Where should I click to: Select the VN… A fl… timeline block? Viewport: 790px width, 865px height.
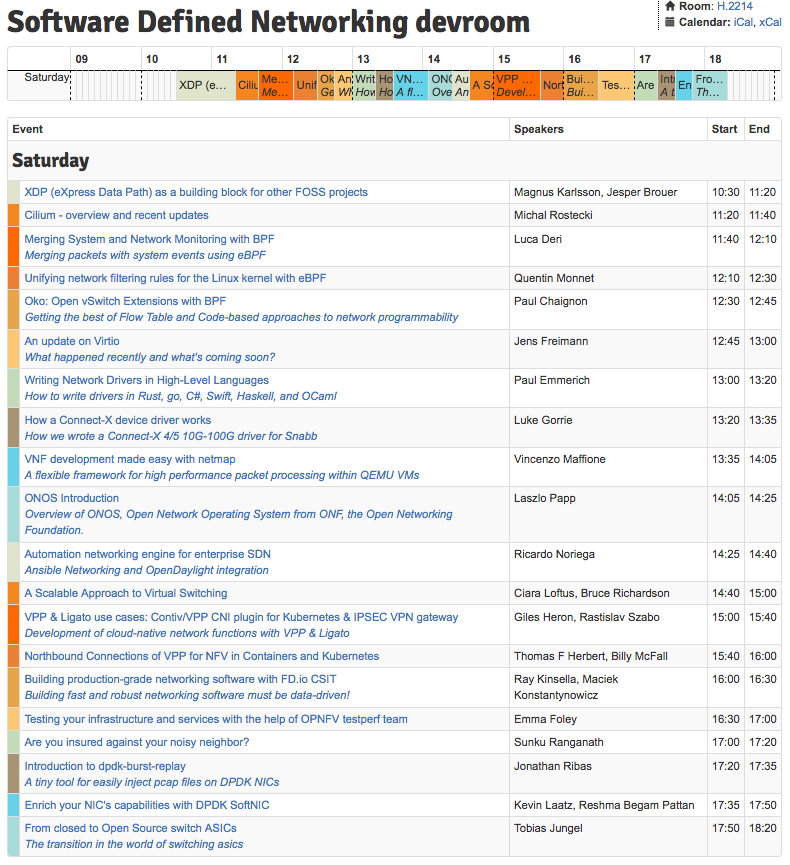coord(411,86)
